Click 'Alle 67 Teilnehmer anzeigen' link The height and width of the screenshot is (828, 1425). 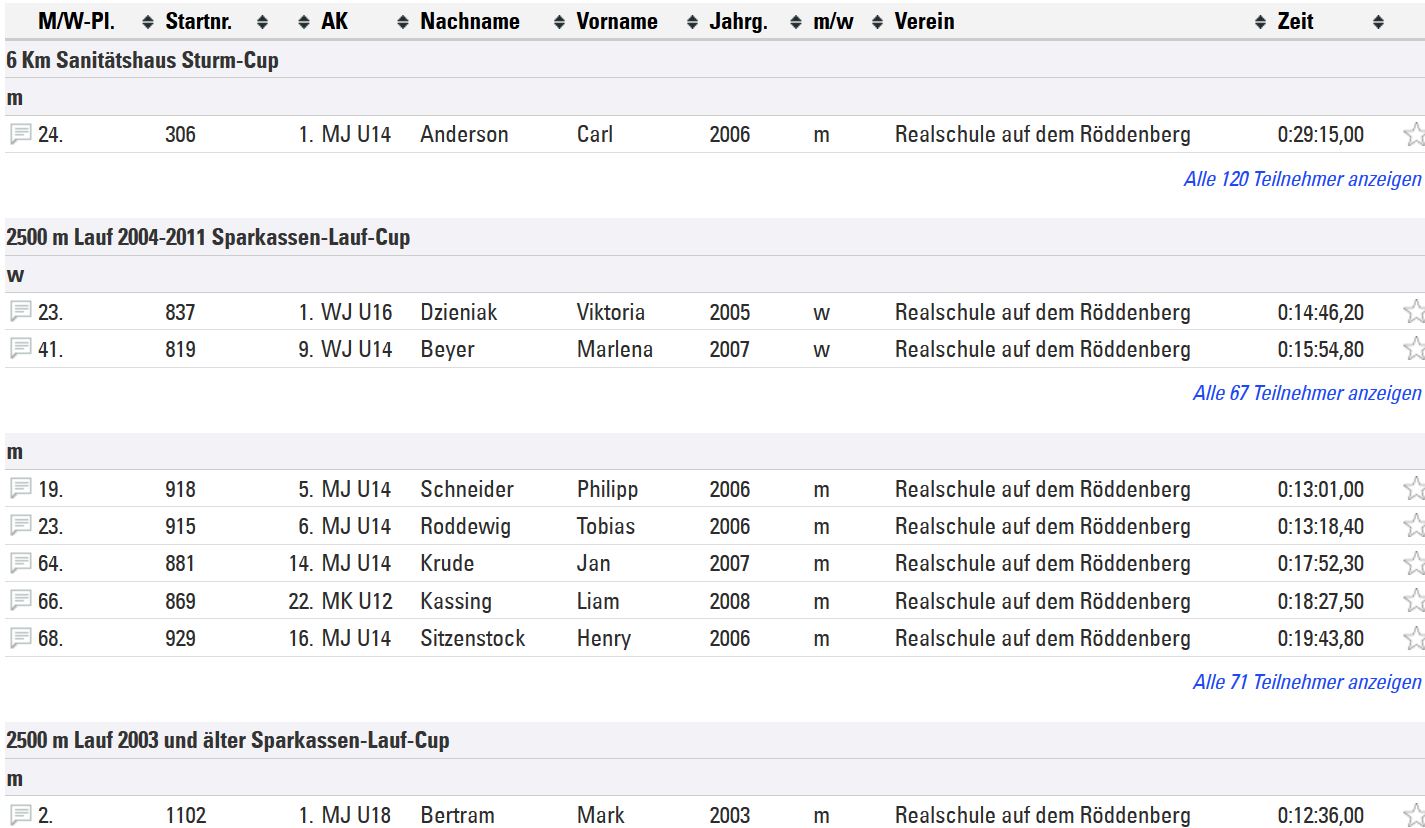pos(1306,393)
